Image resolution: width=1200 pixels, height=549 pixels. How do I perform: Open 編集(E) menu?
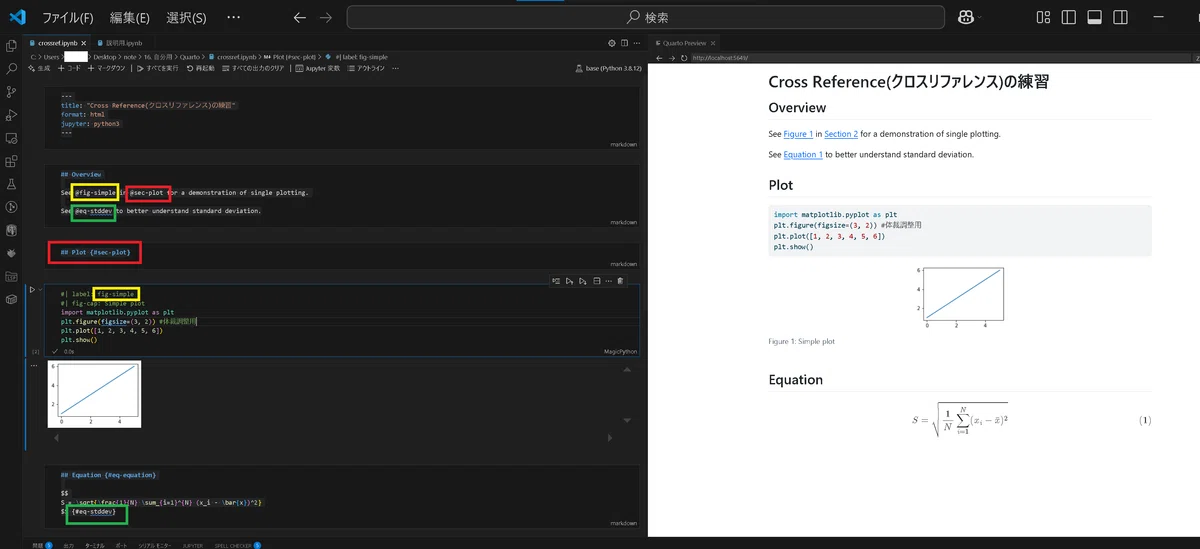tap(129, 17)
